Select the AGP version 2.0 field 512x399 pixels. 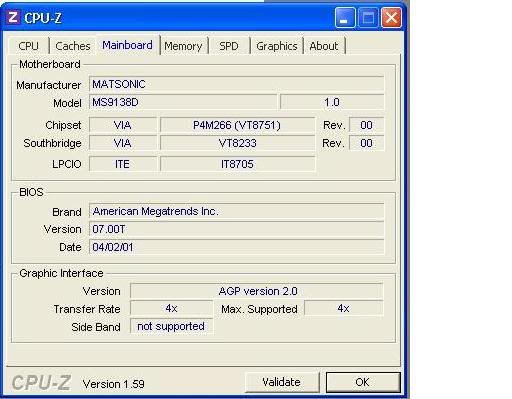(257, 291)
